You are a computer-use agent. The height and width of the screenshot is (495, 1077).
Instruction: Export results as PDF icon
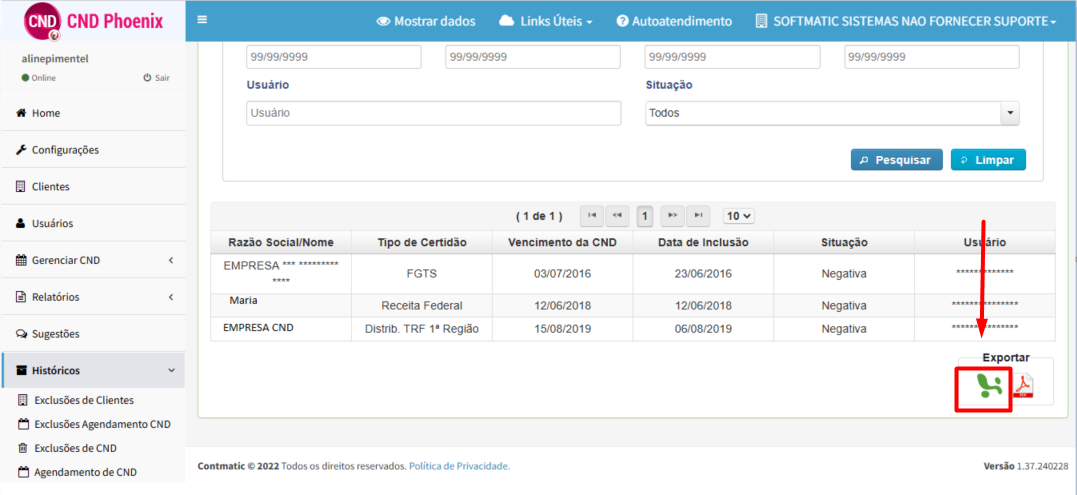pos(1023,387)
